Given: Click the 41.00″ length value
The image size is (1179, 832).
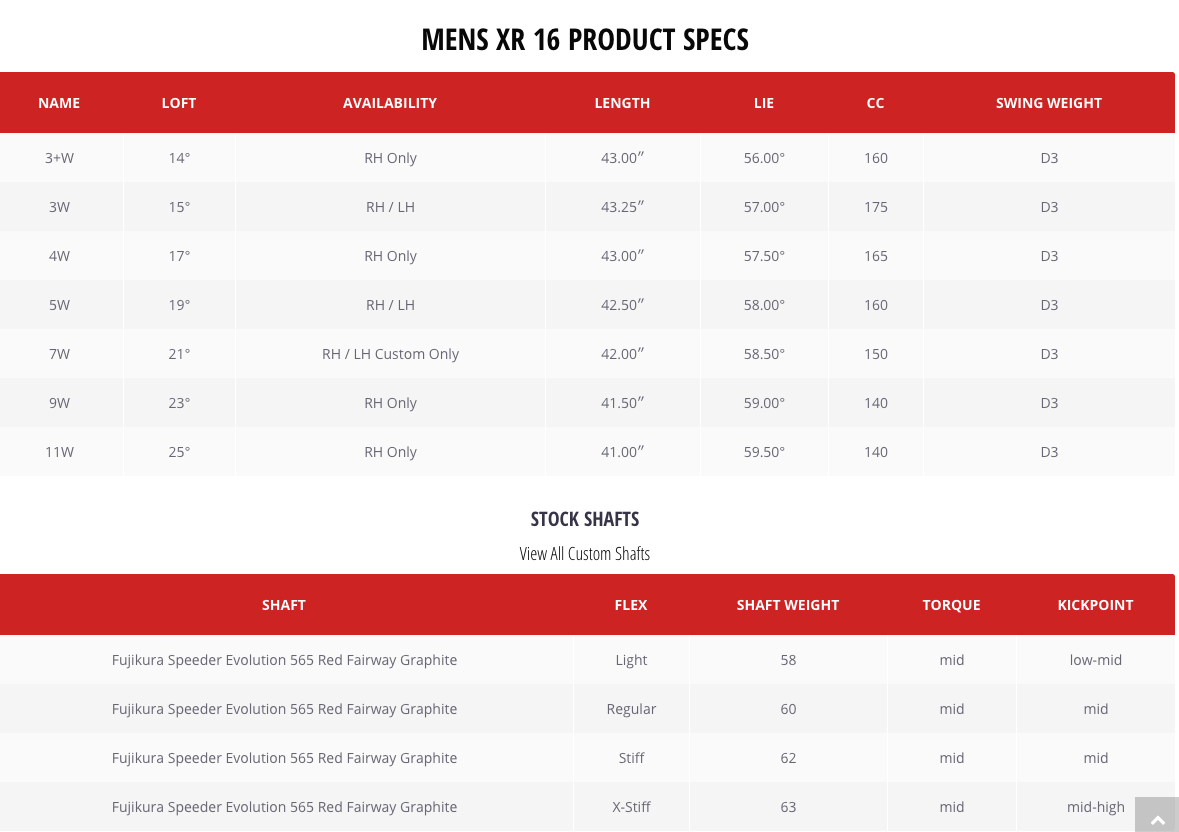Looking at the screenshot, I should (623, 451).
